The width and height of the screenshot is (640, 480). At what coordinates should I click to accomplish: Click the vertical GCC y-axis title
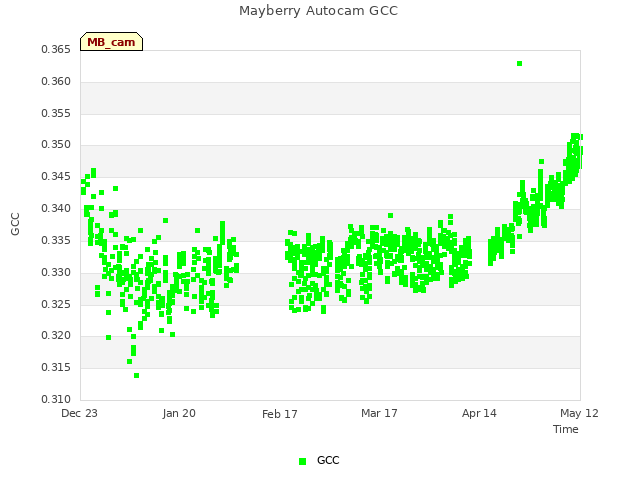(15, 224)
